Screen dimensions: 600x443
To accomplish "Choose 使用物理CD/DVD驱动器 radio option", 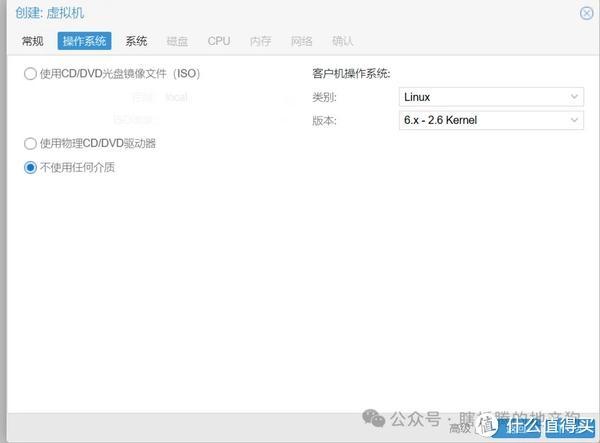I will (30, 144).
